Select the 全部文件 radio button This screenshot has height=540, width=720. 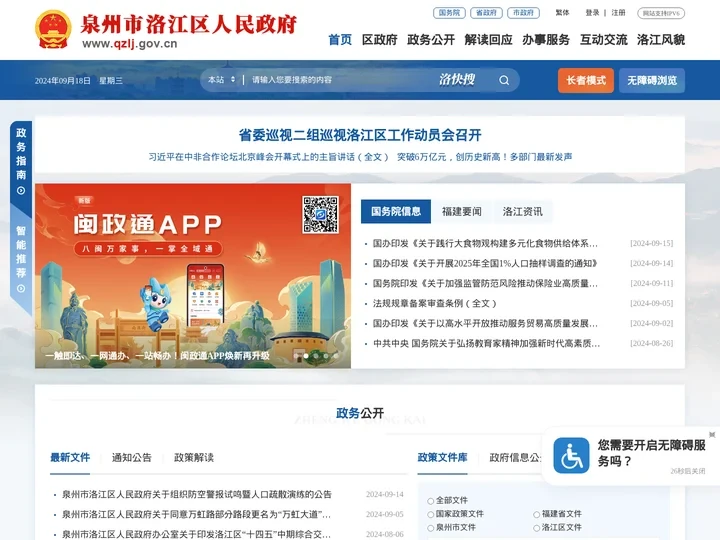(x=430, y=501)
